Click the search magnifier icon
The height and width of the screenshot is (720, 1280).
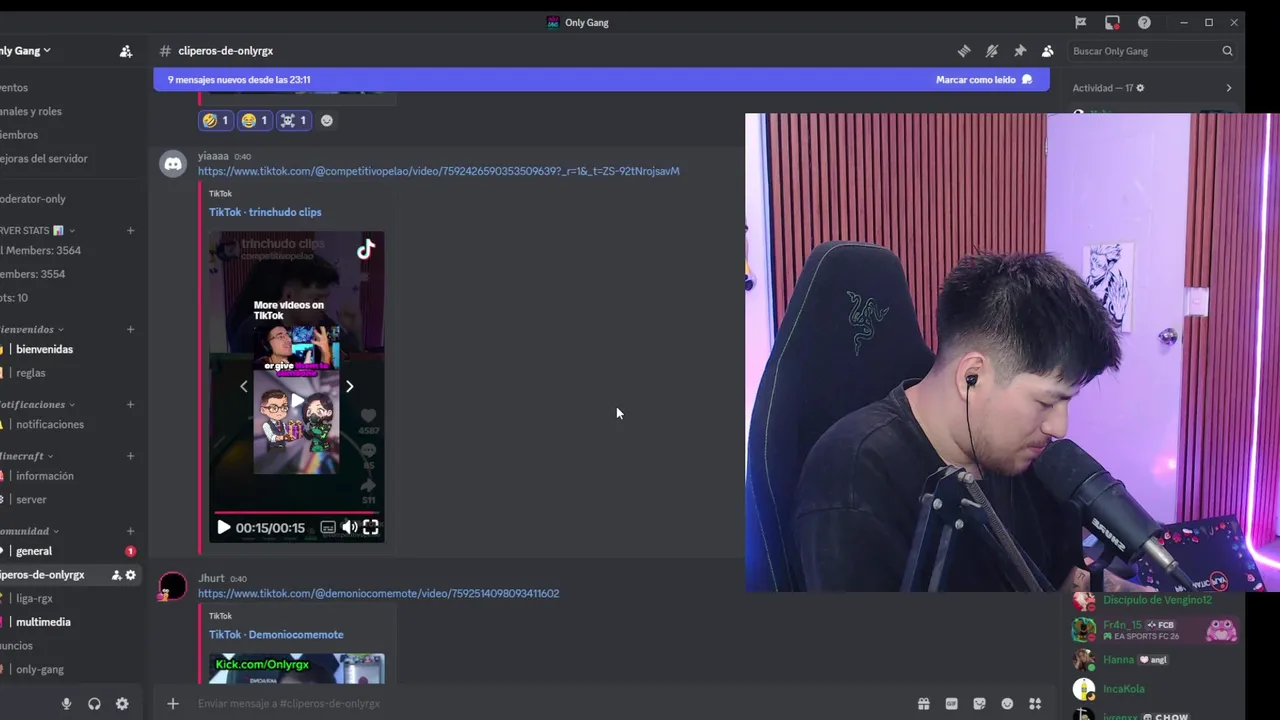1227,51
